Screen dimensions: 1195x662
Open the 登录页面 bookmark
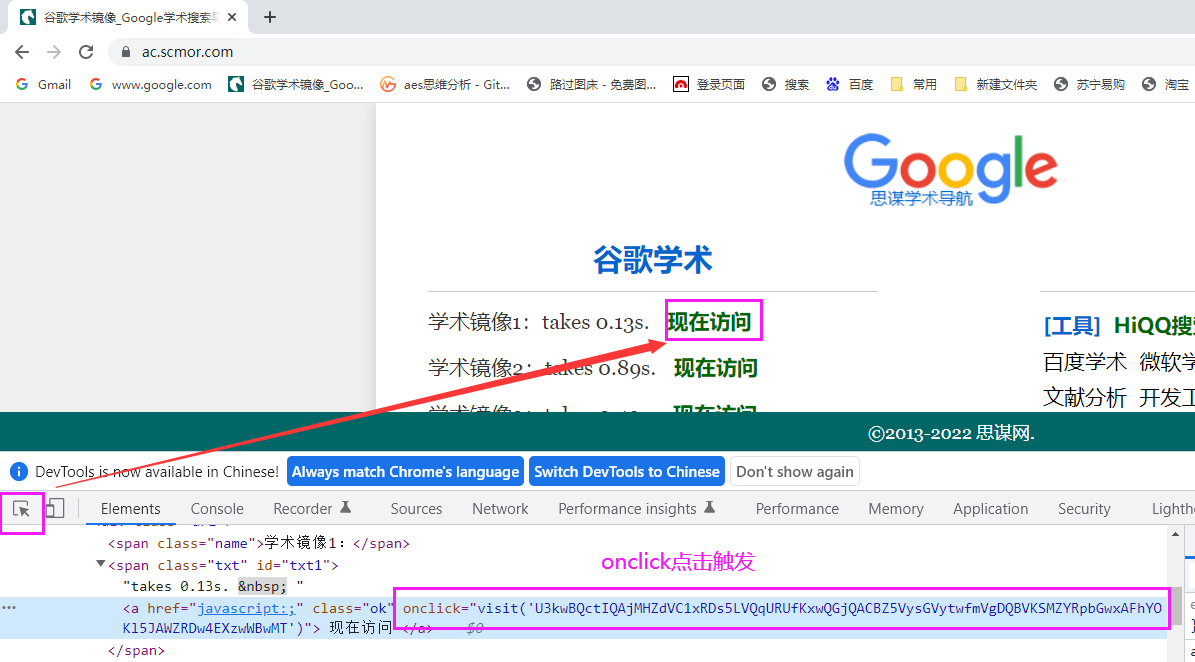tap(709, 85)
